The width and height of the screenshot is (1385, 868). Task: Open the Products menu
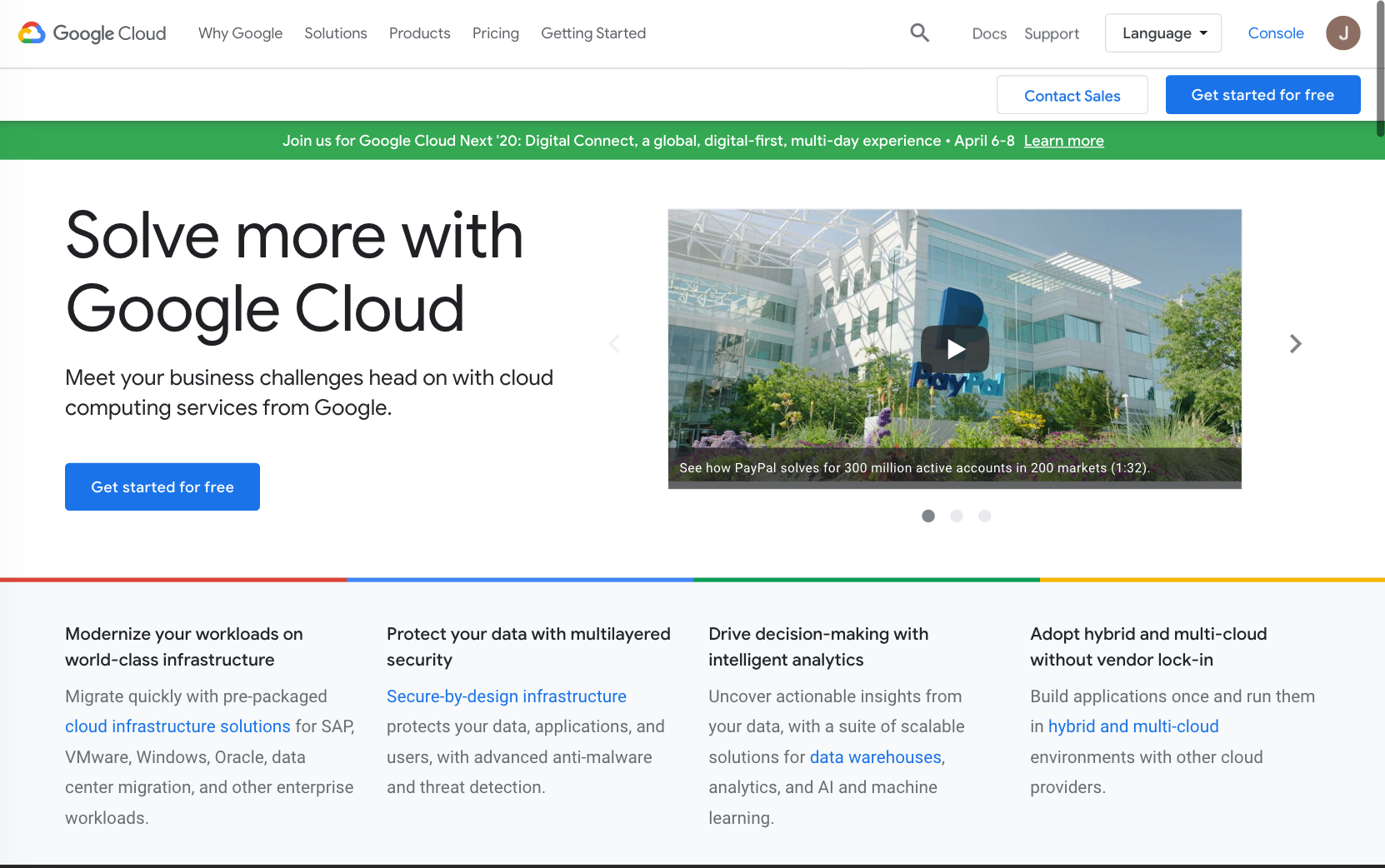[x=419, y=33]
